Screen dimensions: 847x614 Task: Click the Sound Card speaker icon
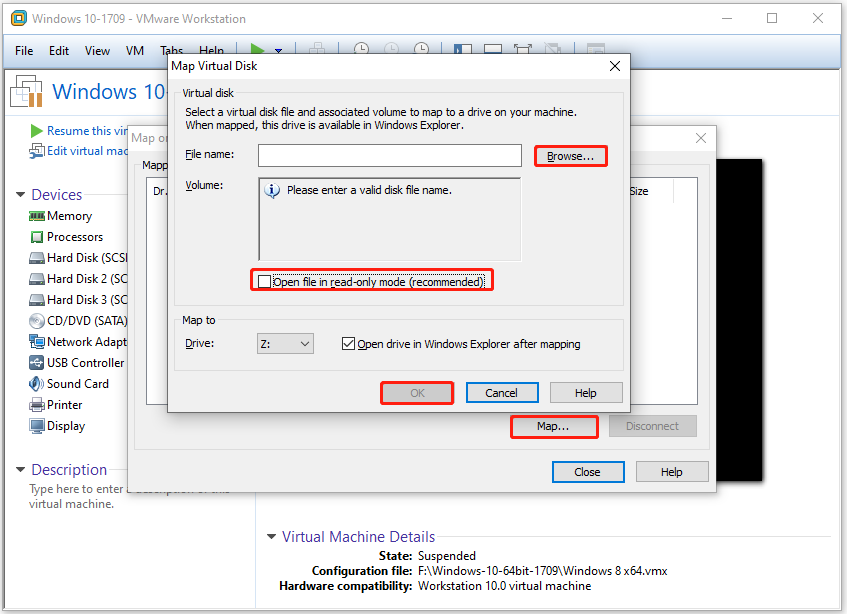[x=37, y=384]
